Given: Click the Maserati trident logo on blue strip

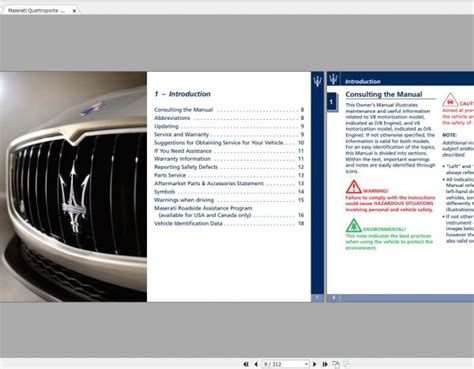Looking at the screenshot, I should click(x=318, y=81).
